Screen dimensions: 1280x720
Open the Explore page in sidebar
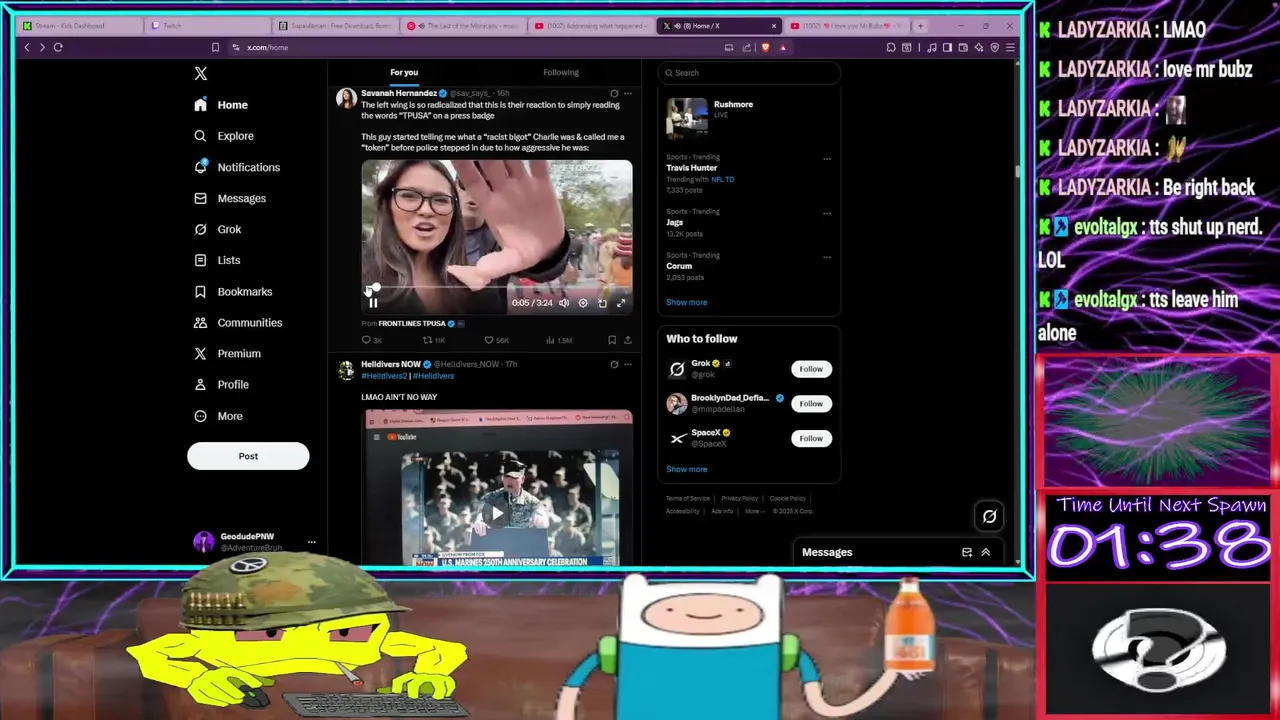point(225,136)
